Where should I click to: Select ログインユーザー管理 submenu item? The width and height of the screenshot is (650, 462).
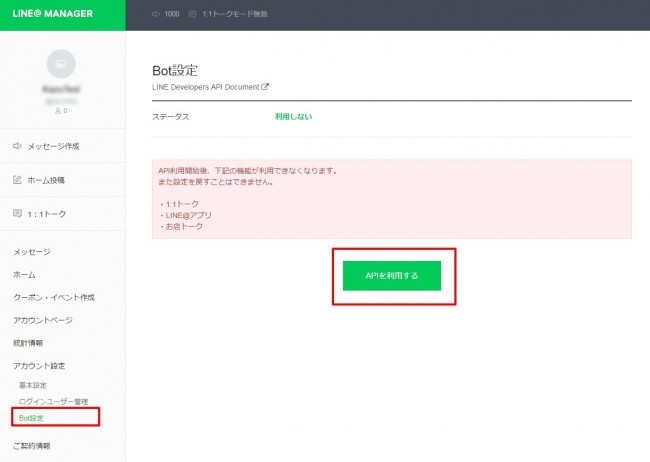pos(53,401)
